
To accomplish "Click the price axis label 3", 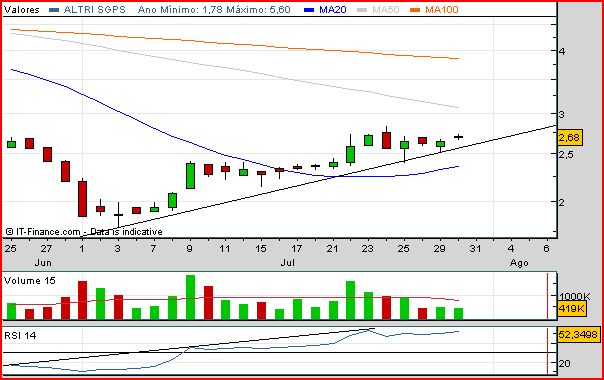I will point(562,114).
